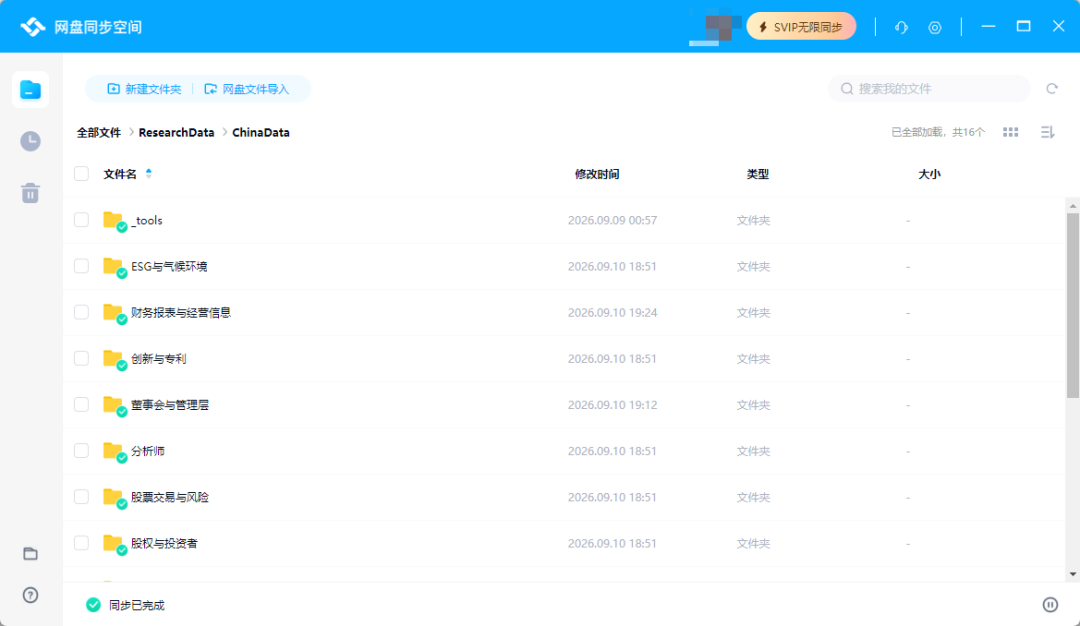Toggle the select-all checkbox in header

(x=81, y=174)
